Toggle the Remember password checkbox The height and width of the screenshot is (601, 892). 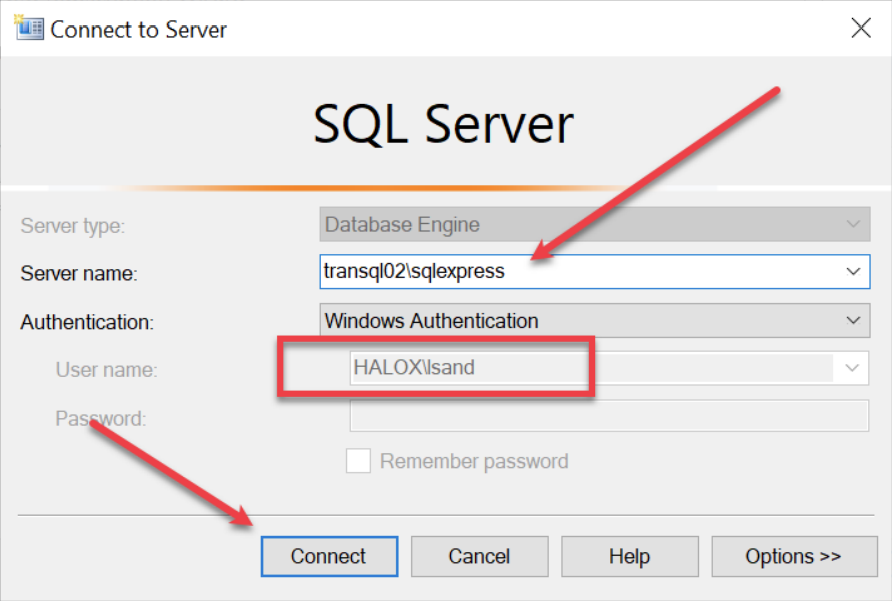(358, 461)
